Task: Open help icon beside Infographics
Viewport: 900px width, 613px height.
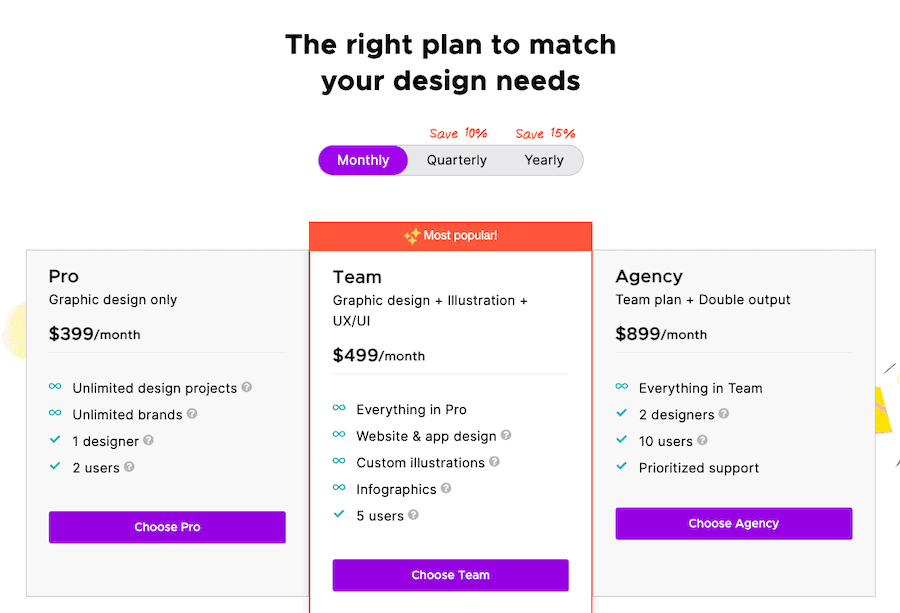Action: [446, 488]
